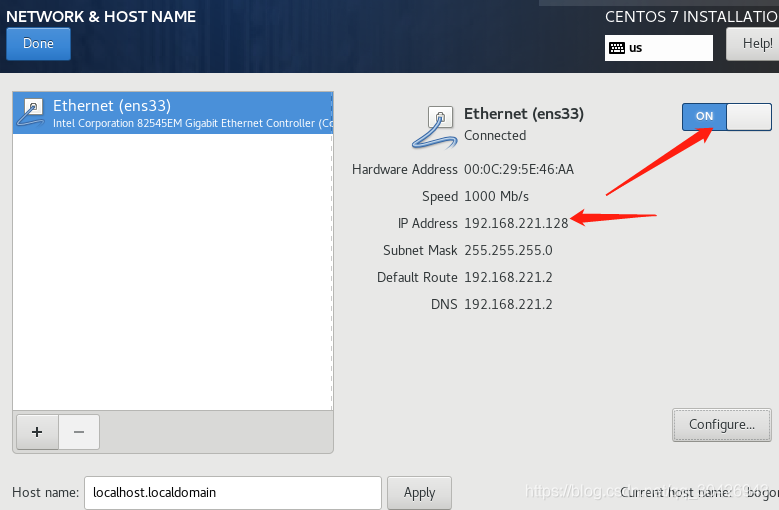Image resolution: width=779 pixels, height=510 pixels.
Task: Select the us keyboard layout indicator
Action: (x=659, y=48)
